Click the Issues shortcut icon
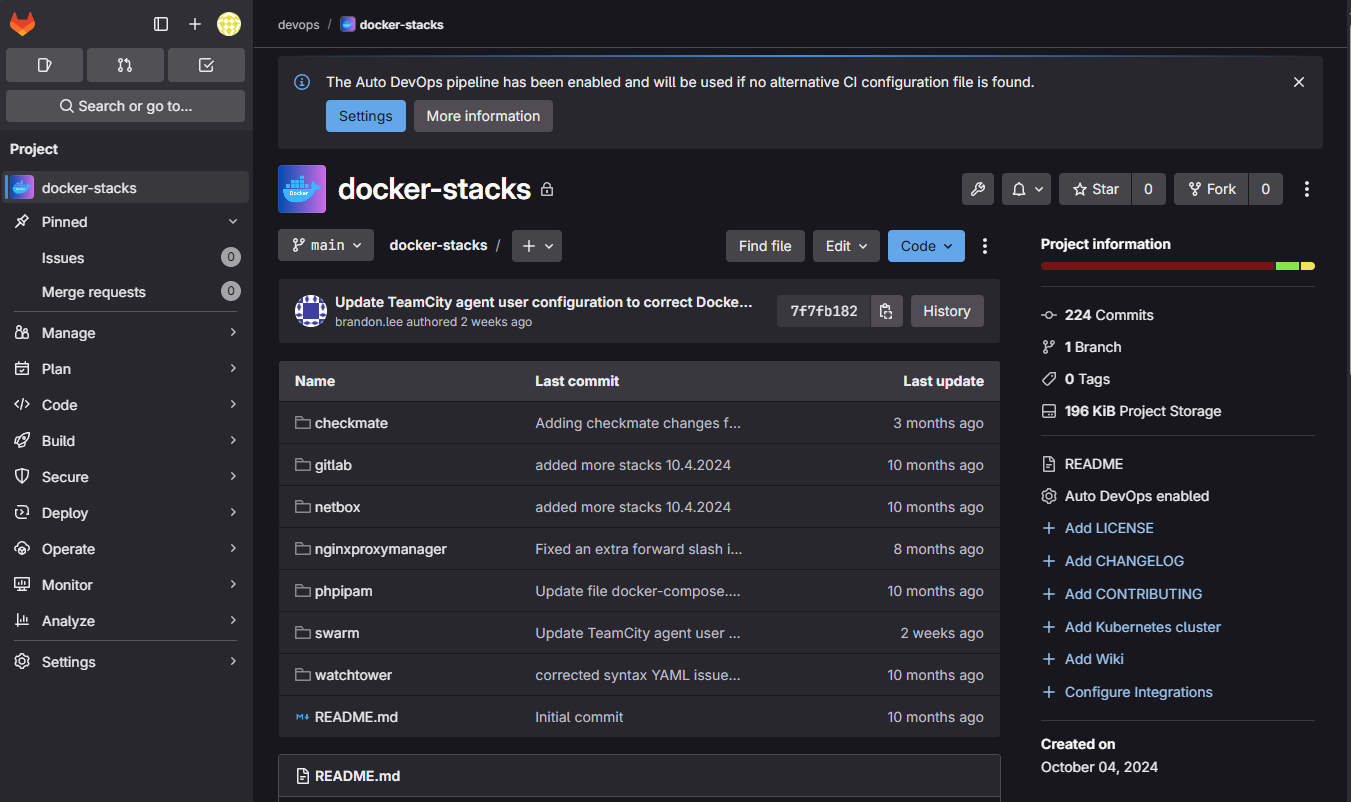Image resolution: width=1351 pixels, height=802 pixels. (44, 64)
